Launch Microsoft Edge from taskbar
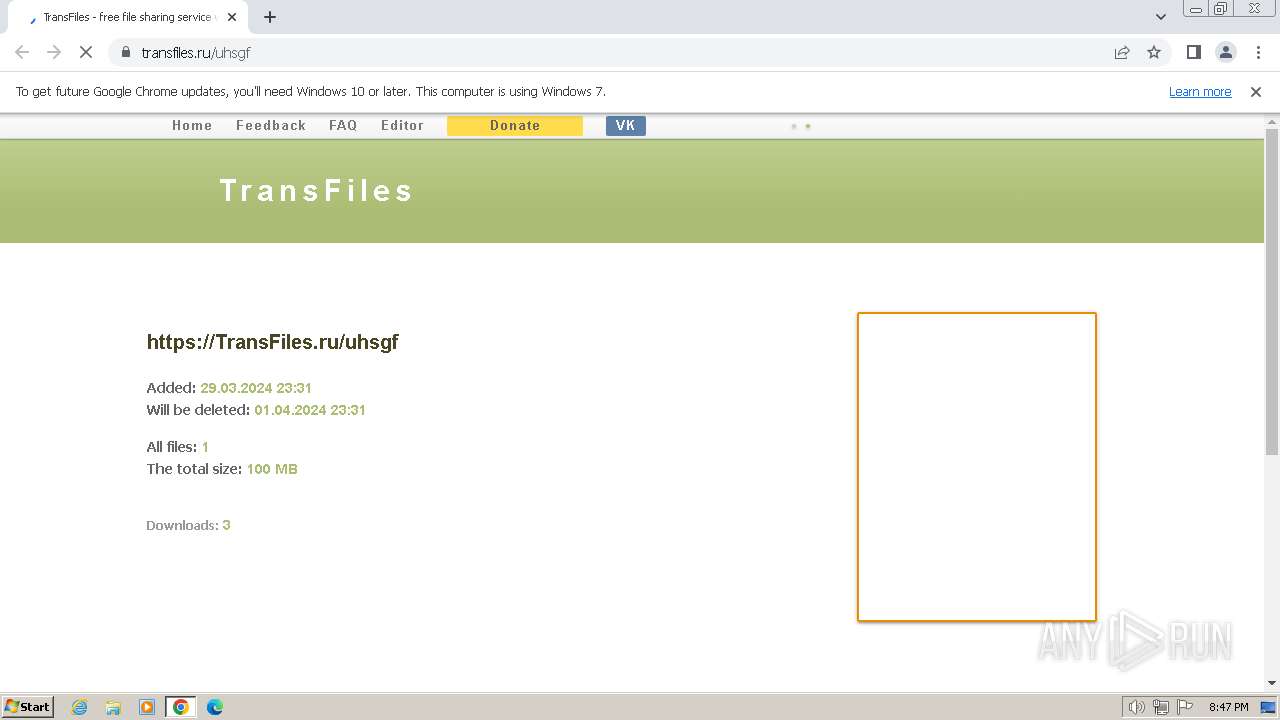This screenshot has height=720, width=1280. (x=215, y=707)
